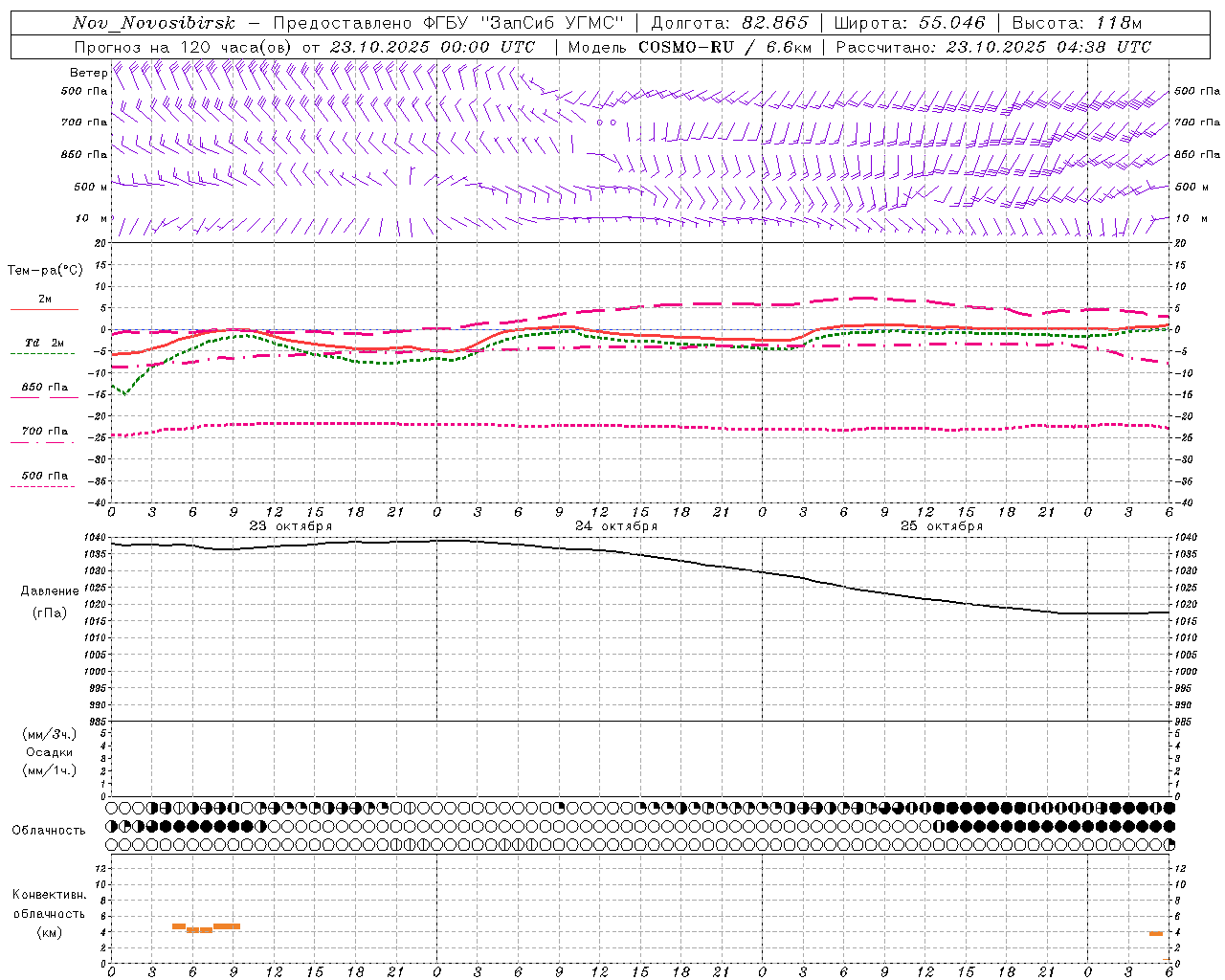This screenshot has height=980, width=1225.
Task: Click the Конвективн. label of the convection panel
Action: 50,895
